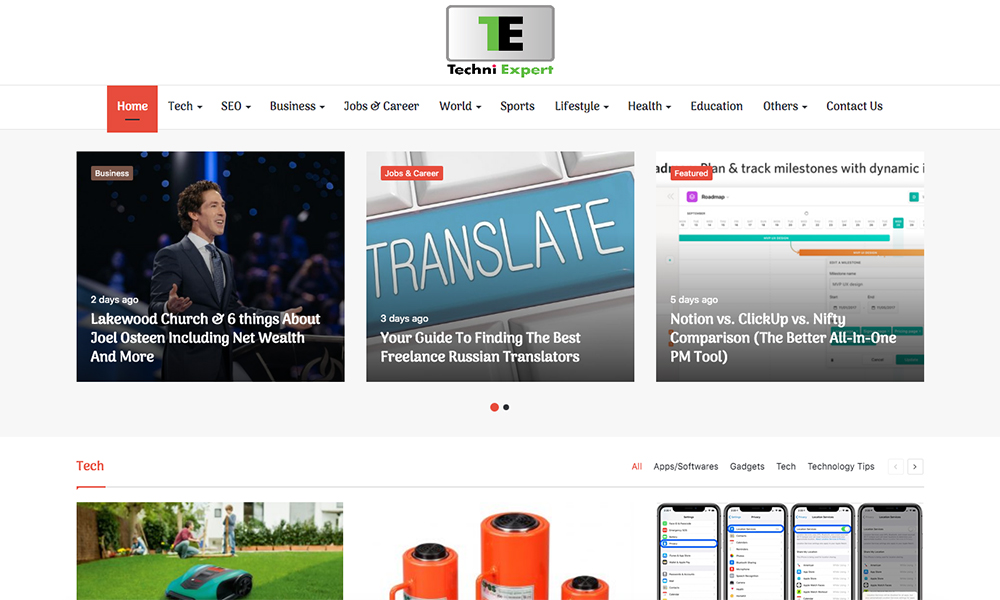Open the Sports page
The image size is (1000, 600).
tap(517, 106)
